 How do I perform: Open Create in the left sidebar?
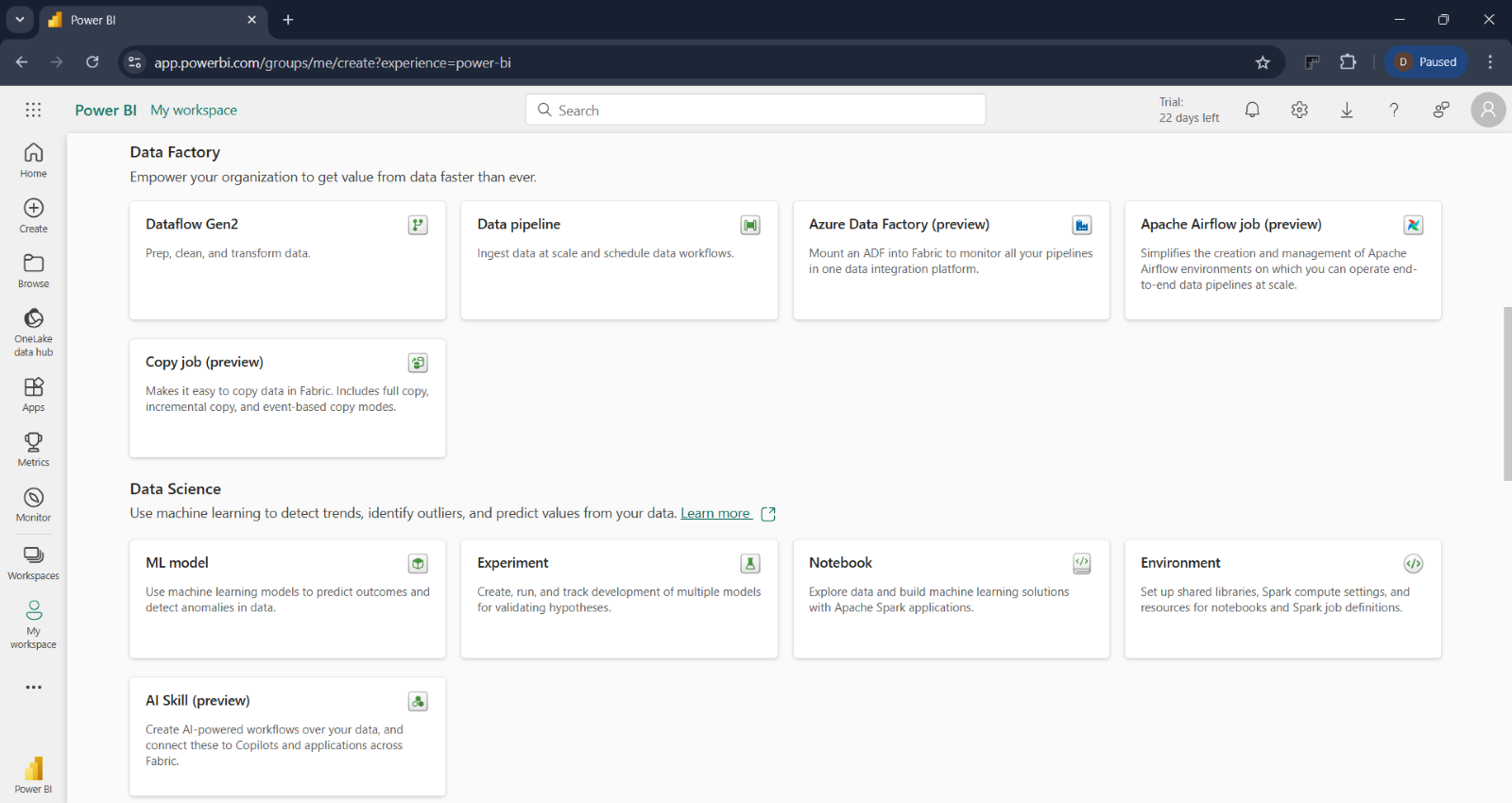pyautogui.click(x=33, y=215)
